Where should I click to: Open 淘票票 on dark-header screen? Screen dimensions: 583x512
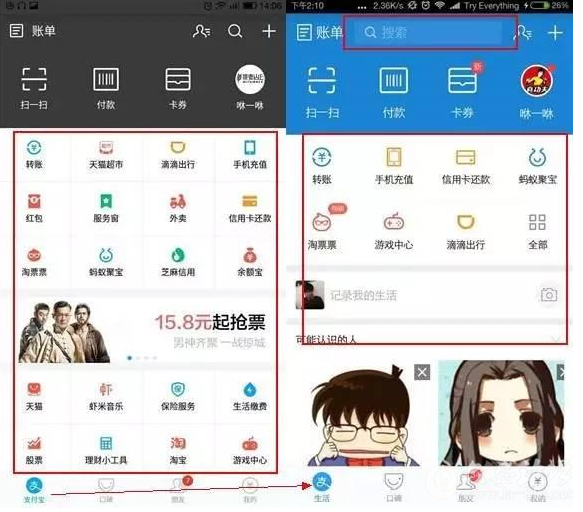click(x=34, y=263)
